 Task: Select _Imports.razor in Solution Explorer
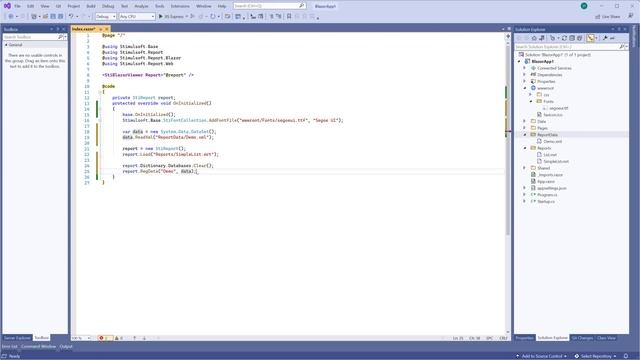click(x=550, y=175)
